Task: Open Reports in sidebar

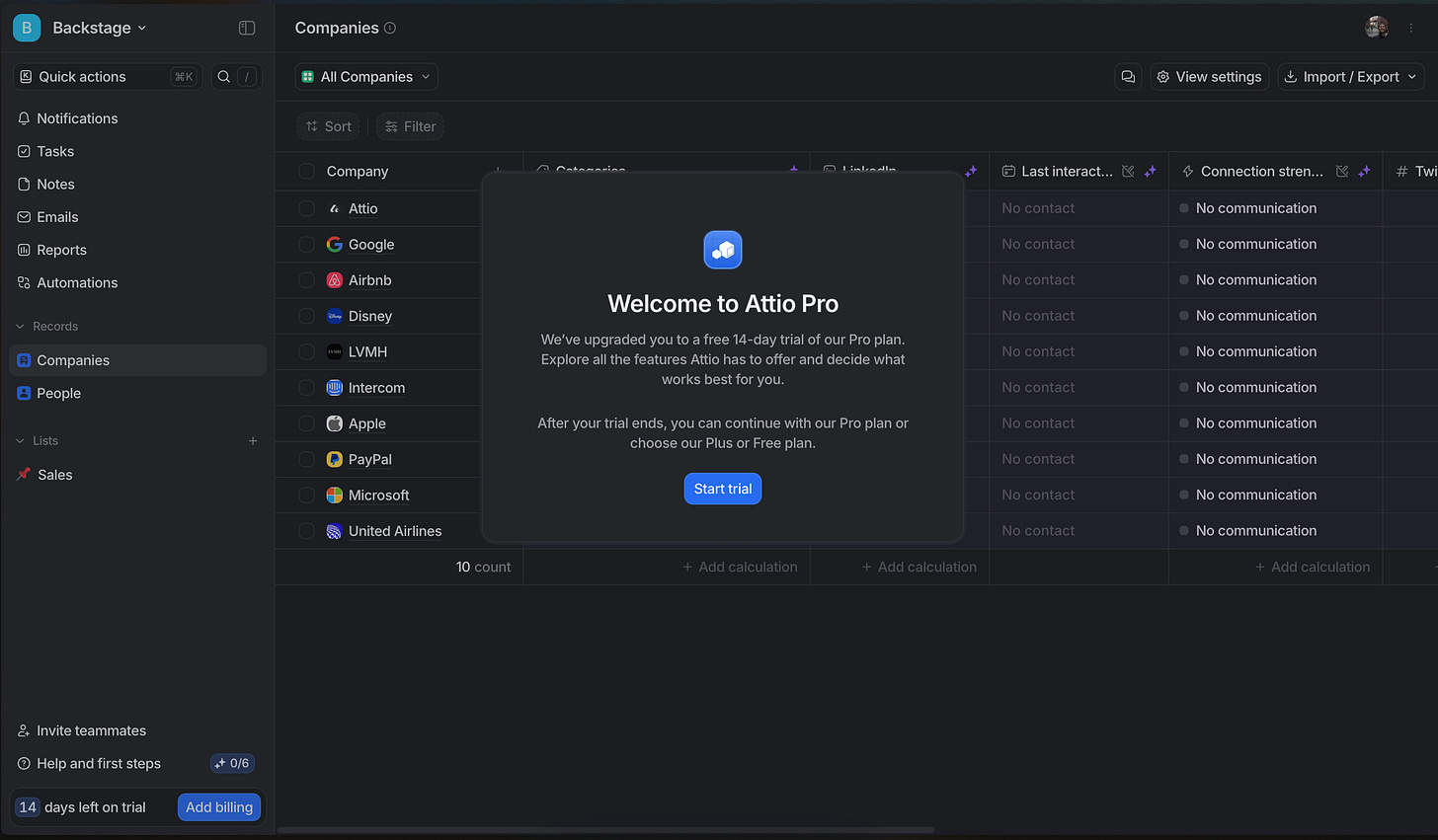Action: pos(138,250)
